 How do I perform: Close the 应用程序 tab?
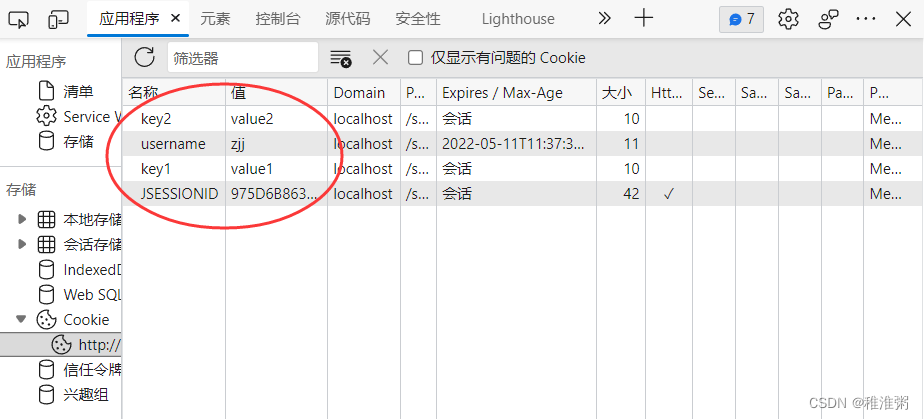pyautogui.click(x=175, y=18)
